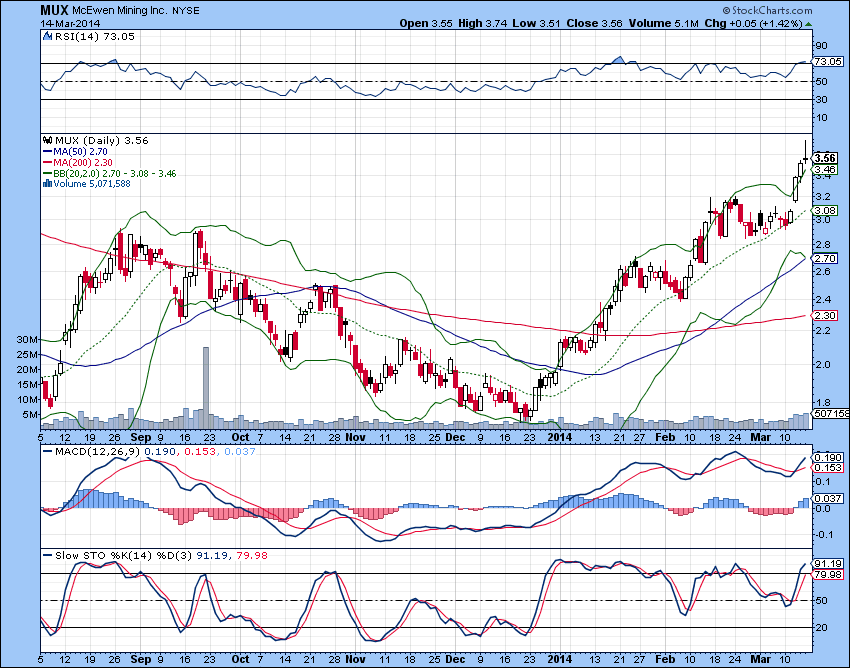The height and width of the screenshot is (668, 850).
Task: Click the Close 3.56 value
Action: (x=594, y=23)
